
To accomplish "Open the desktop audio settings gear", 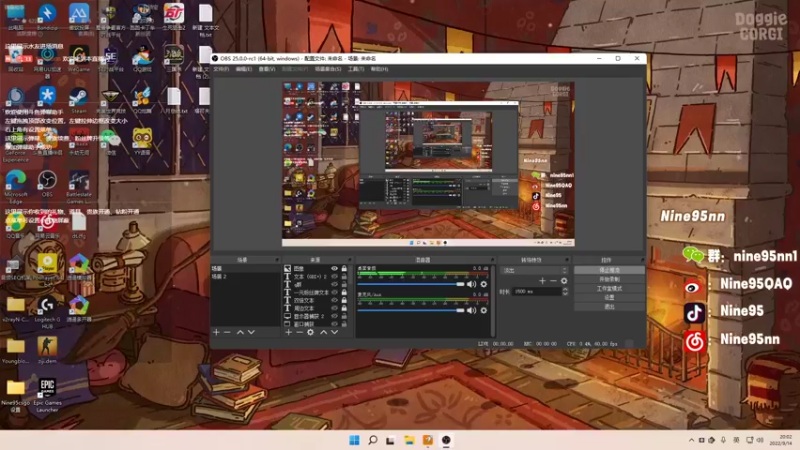I will pyautogui.click(x=484, y=284).
